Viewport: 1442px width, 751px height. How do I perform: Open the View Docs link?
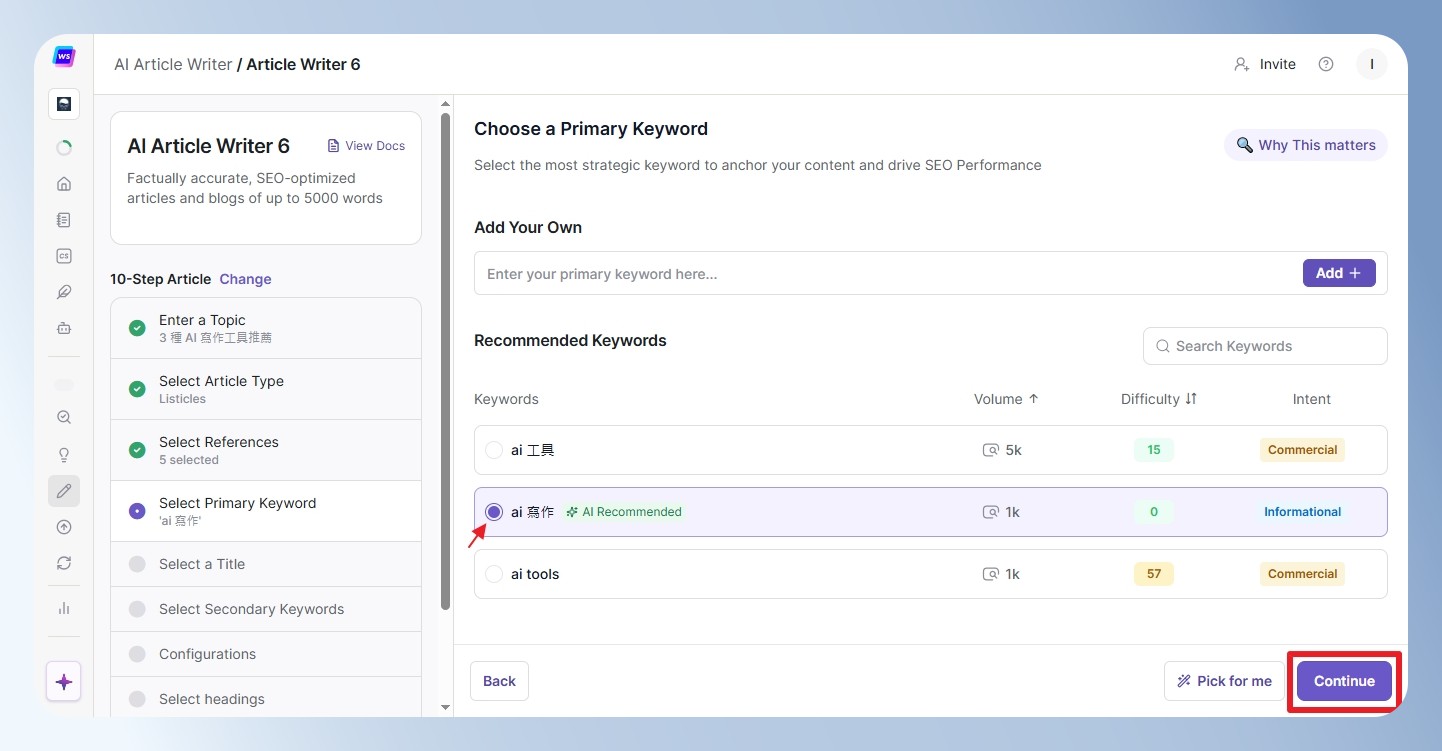point(366,146)
